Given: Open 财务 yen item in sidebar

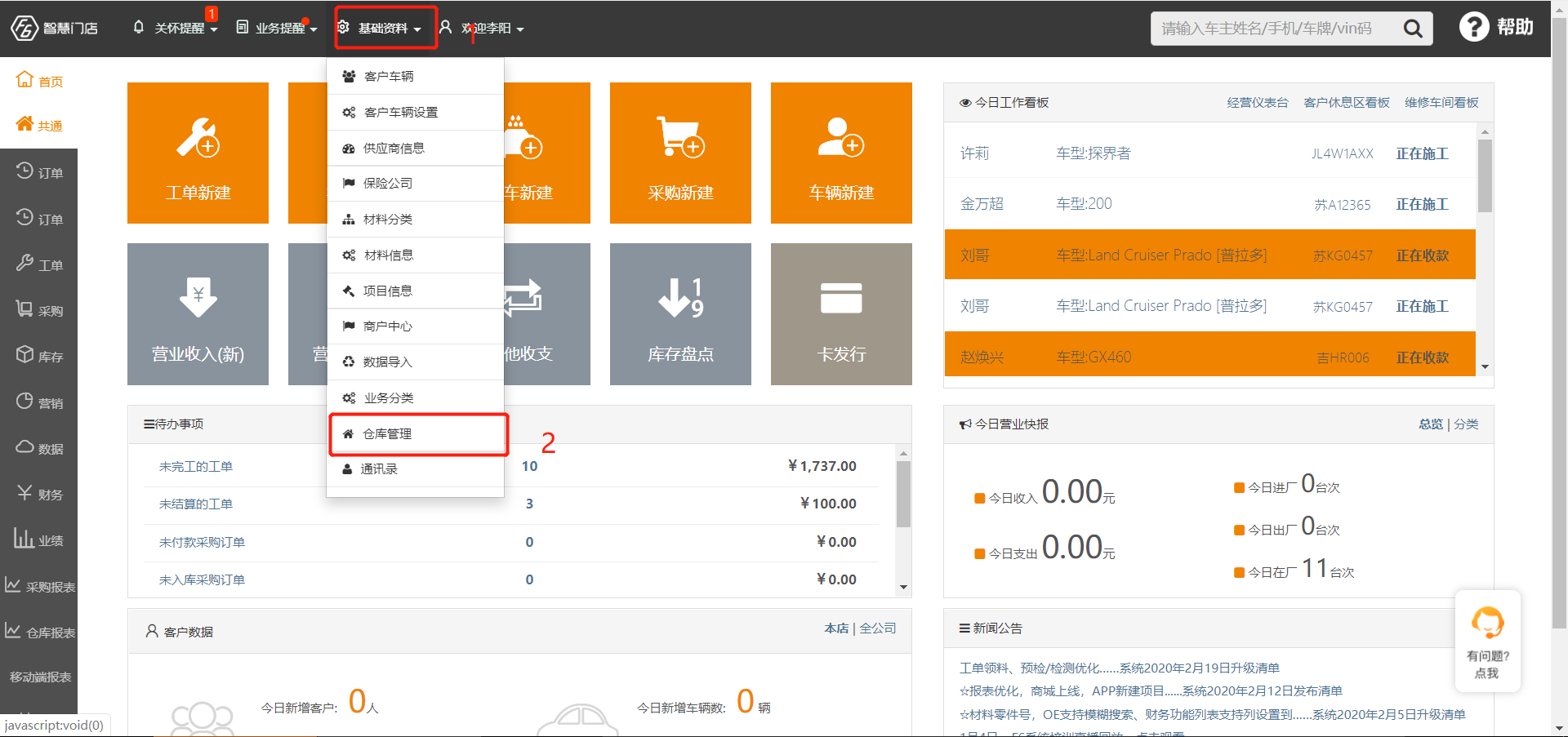Looking at the screenshot, I should click(x=39, y=494).
